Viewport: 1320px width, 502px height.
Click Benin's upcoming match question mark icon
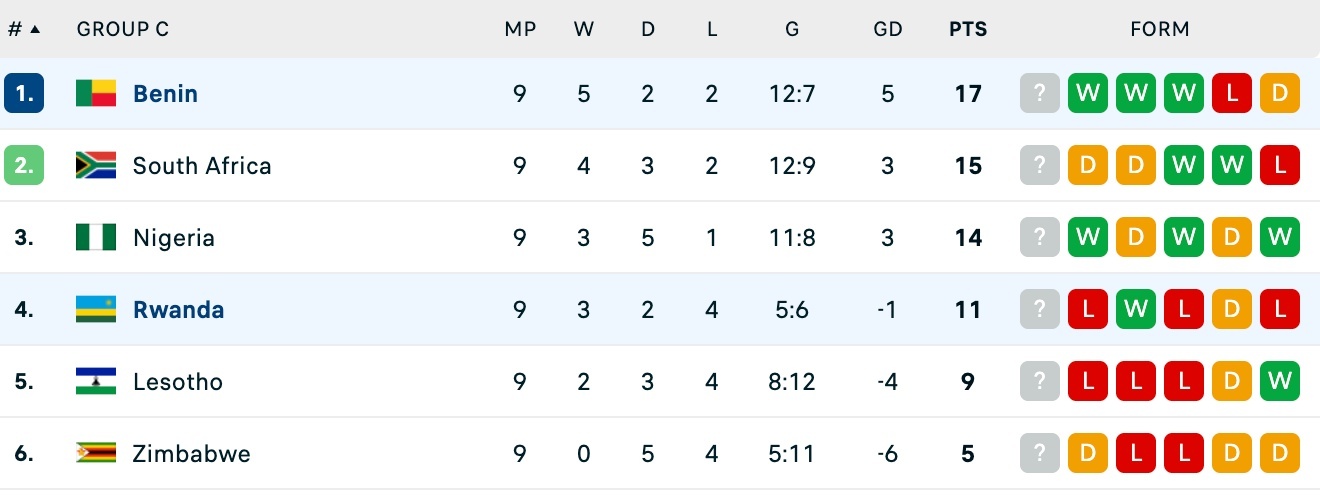pos(1040,94)
